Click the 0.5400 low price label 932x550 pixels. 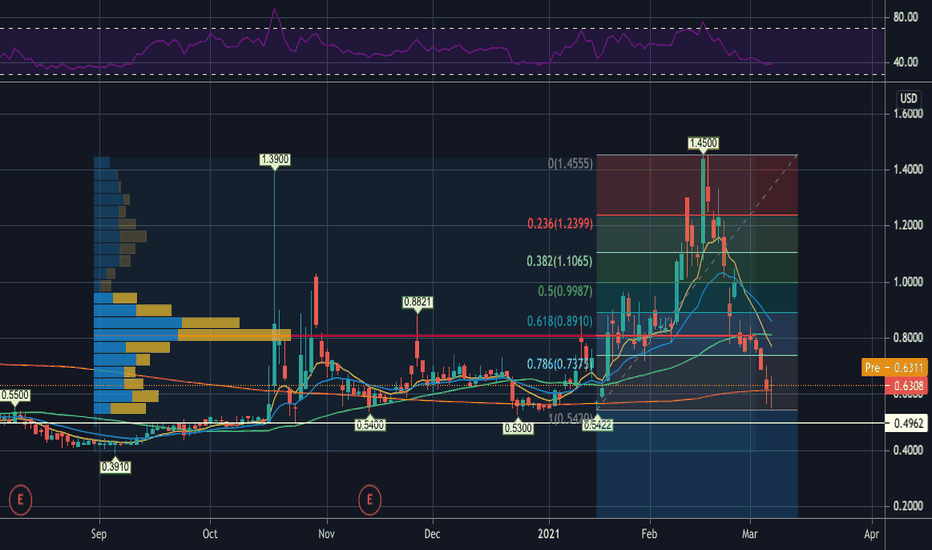point(370,425)
